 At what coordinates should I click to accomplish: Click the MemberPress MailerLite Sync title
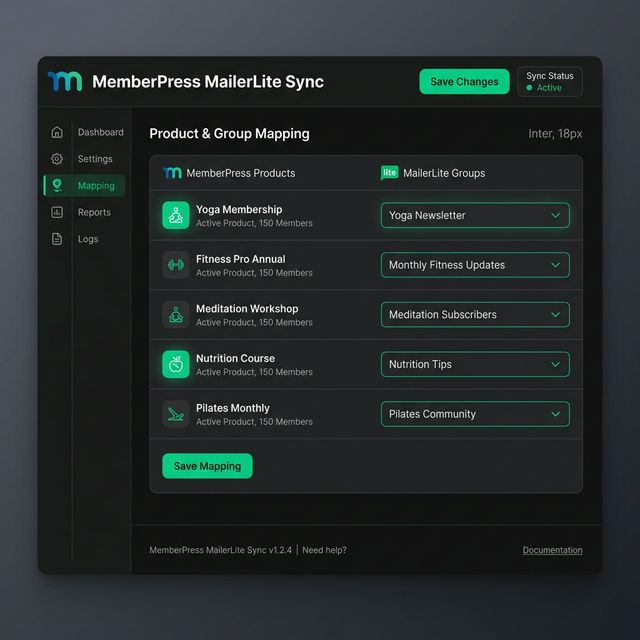pyautogui.click(x=208, y=81)
